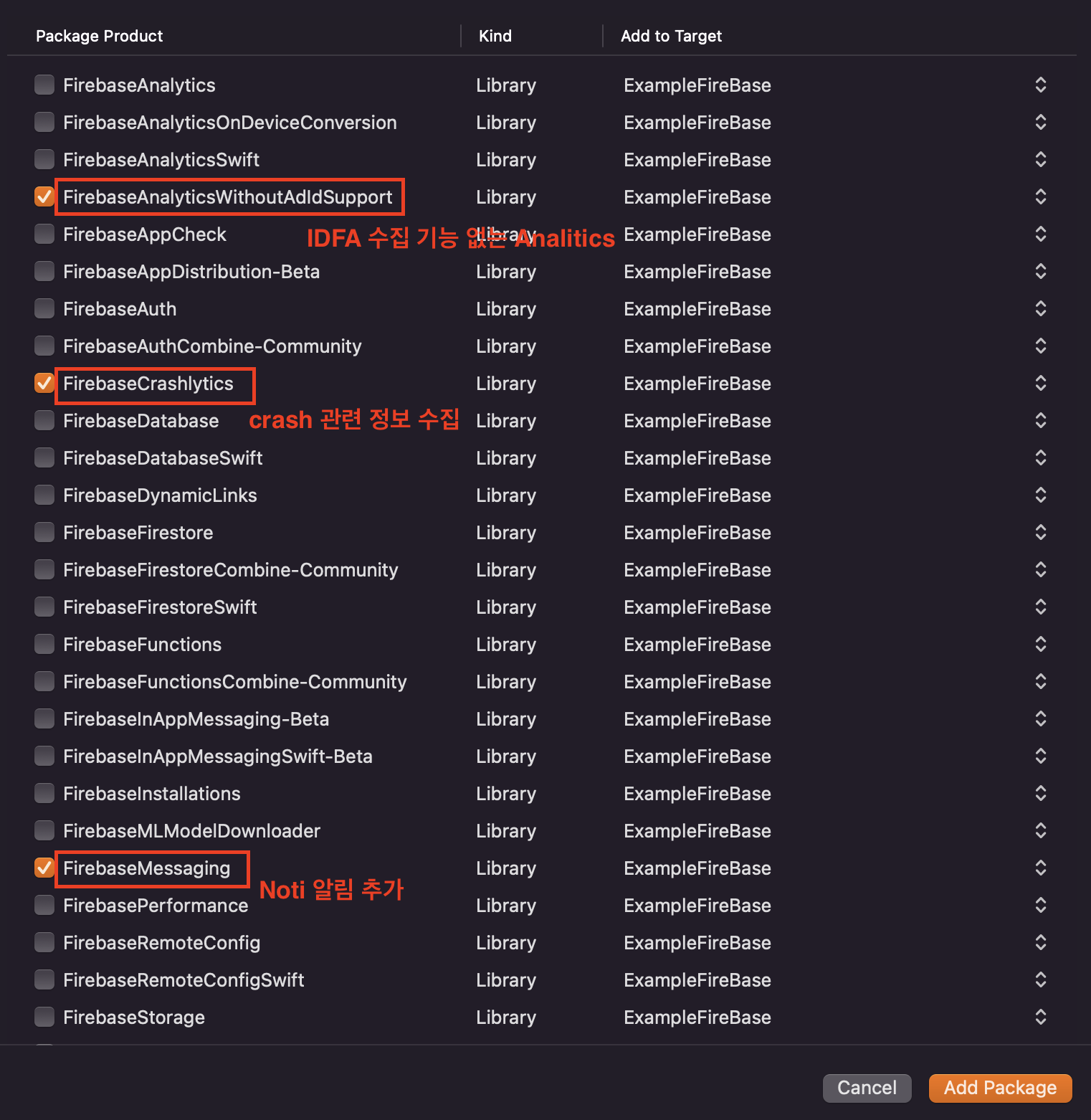Viewport: 1091px width, 1120px height.
Task: Click the Kind column header
Action: point(495,36)
